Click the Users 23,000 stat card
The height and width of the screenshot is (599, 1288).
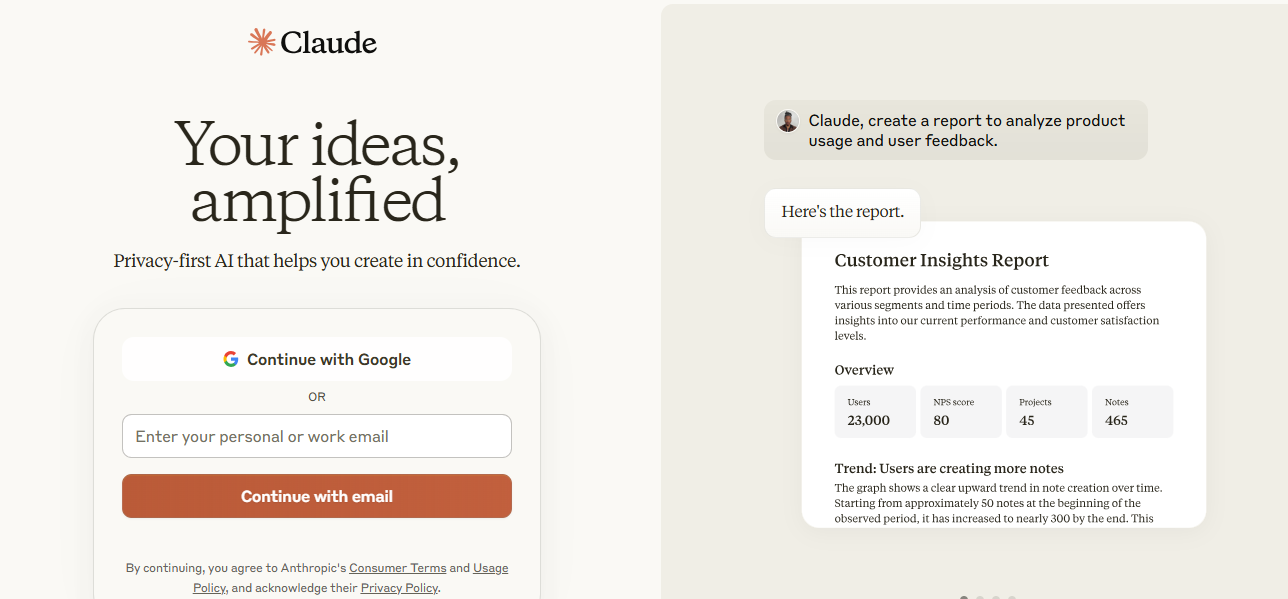click(x=875, y=412)
